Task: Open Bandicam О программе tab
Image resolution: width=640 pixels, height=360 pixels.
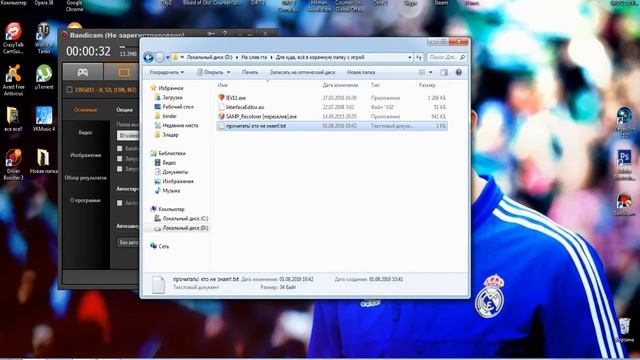Action: (x=85, y=200)
